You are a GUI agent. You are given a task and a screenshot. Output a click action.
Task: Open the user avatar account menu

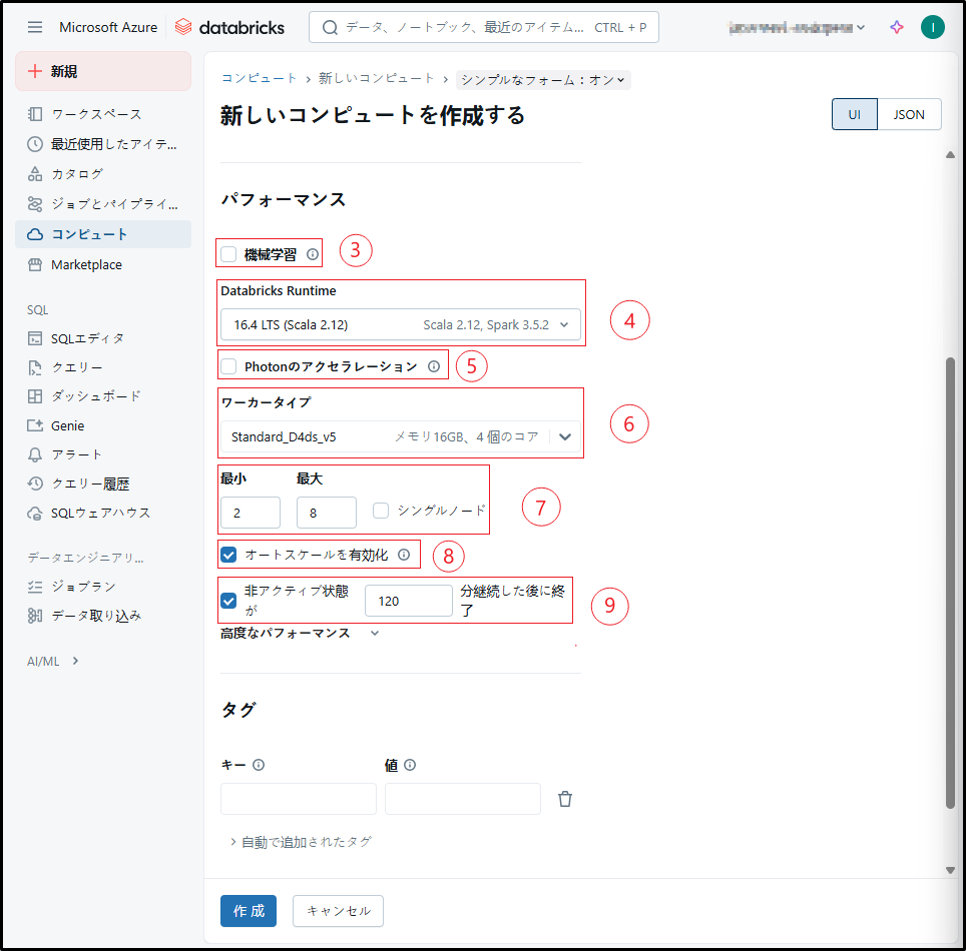[x=932, y=27]
